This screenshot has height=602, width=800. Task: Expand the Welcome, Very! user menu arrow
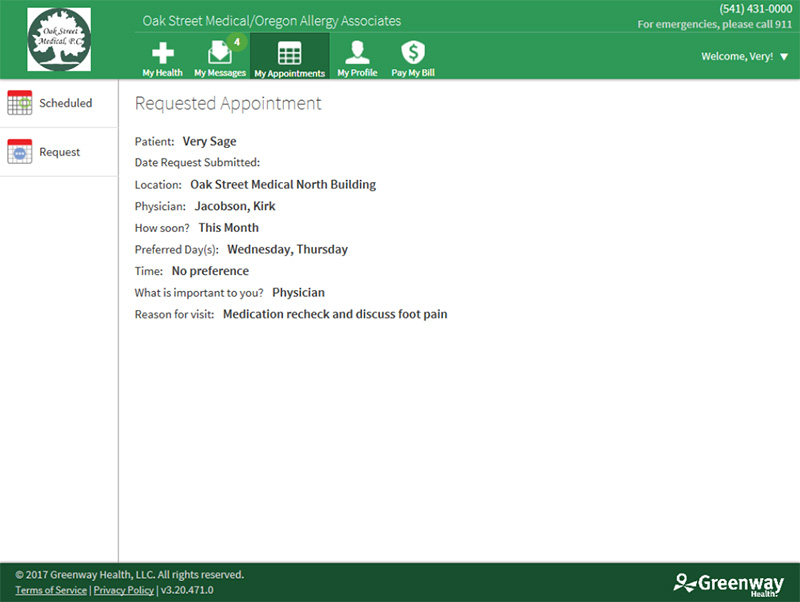[784, 57]
